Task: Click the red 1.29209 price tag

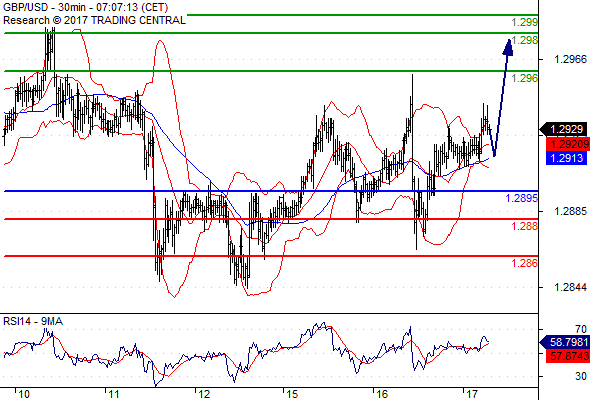Action: click(567, 144)
